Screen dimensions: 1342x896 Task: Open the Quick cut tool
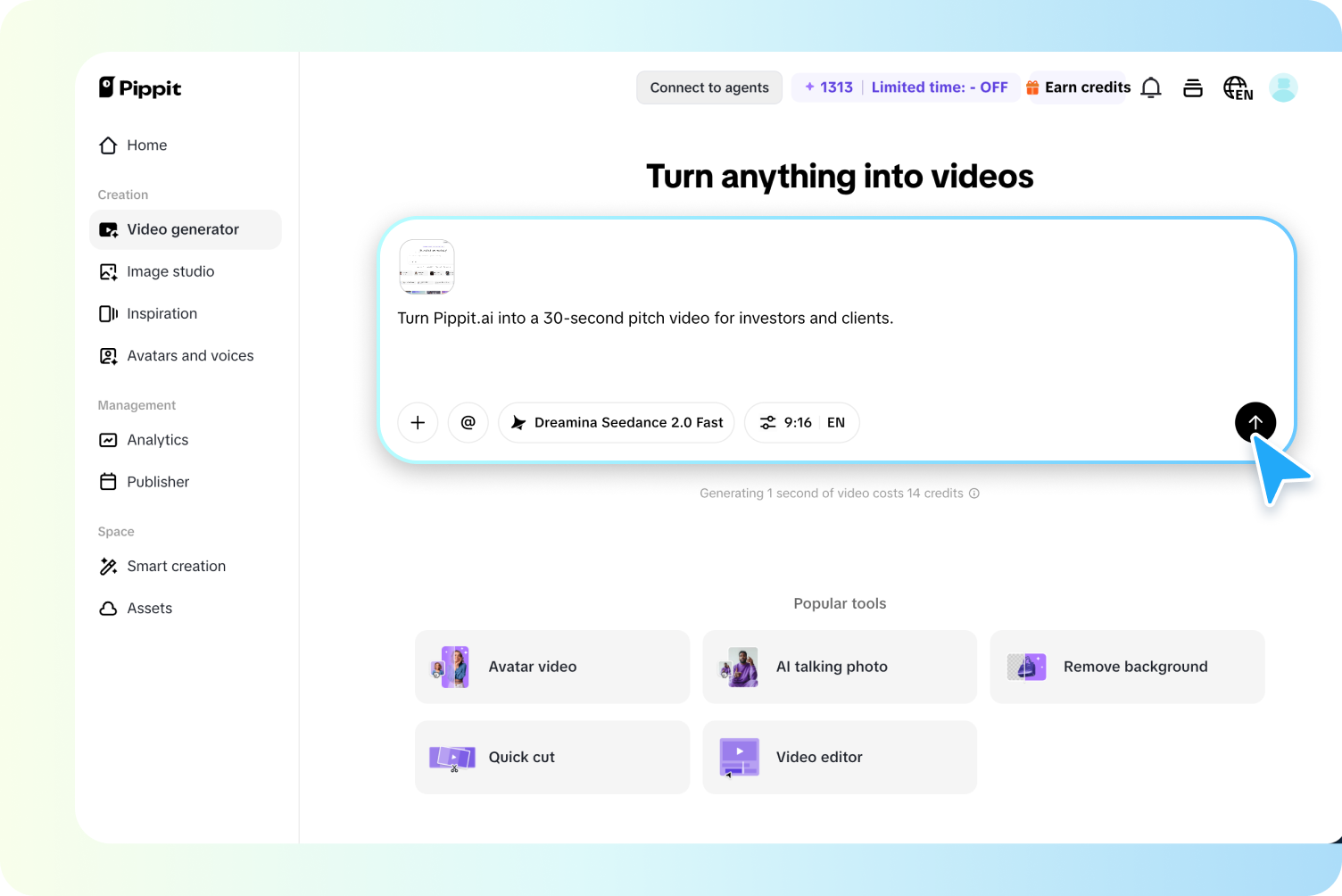pos(552,757)
